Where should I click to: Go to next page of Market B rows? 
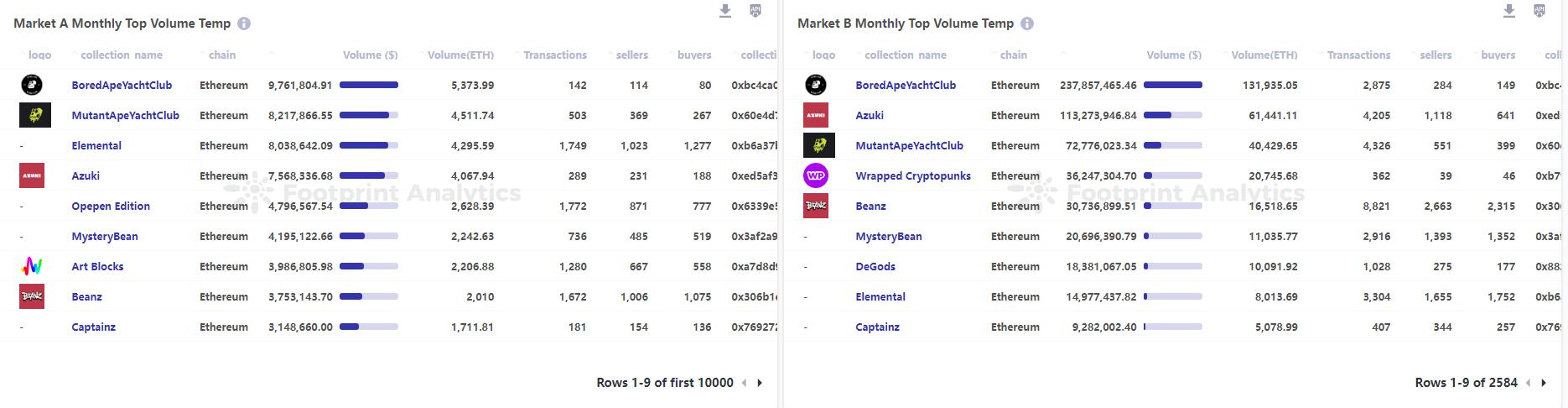(1544, 383)
